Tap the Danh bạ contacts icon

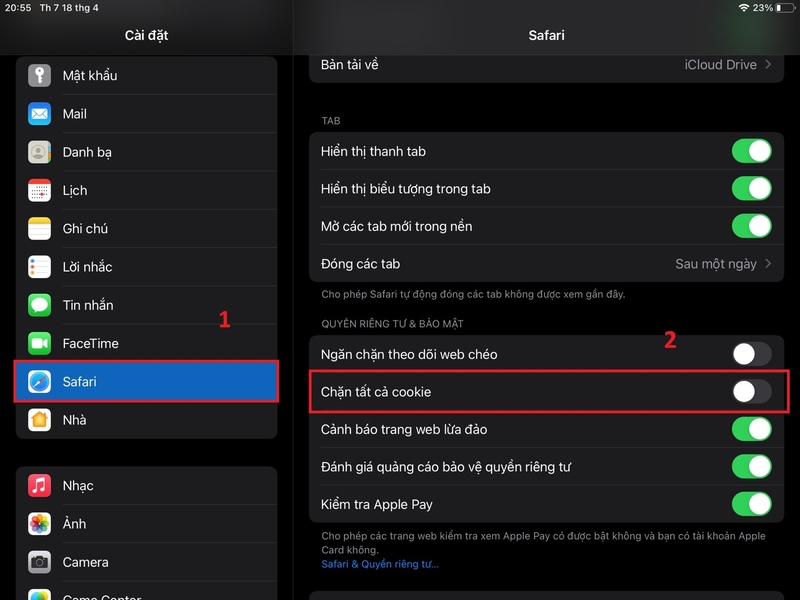[39, 152]
